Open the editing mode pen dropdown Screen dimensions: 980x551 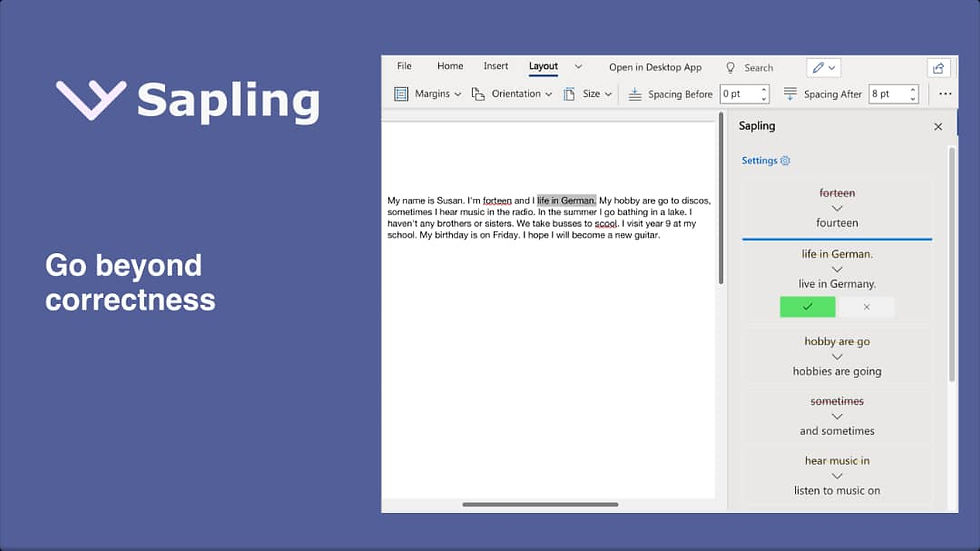(823, 67)
